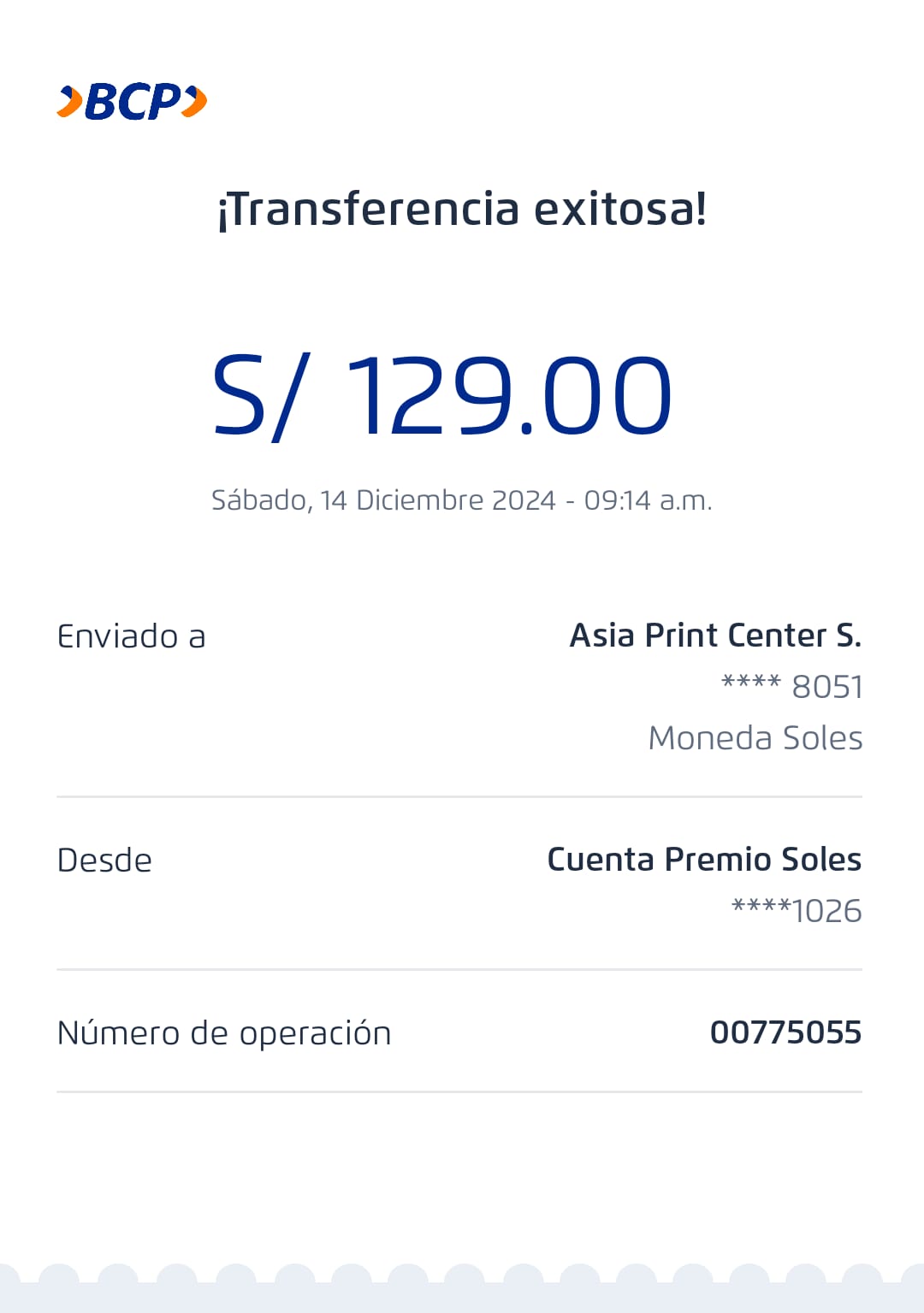
Task: Click the Desde label
Action: [104, 861]
